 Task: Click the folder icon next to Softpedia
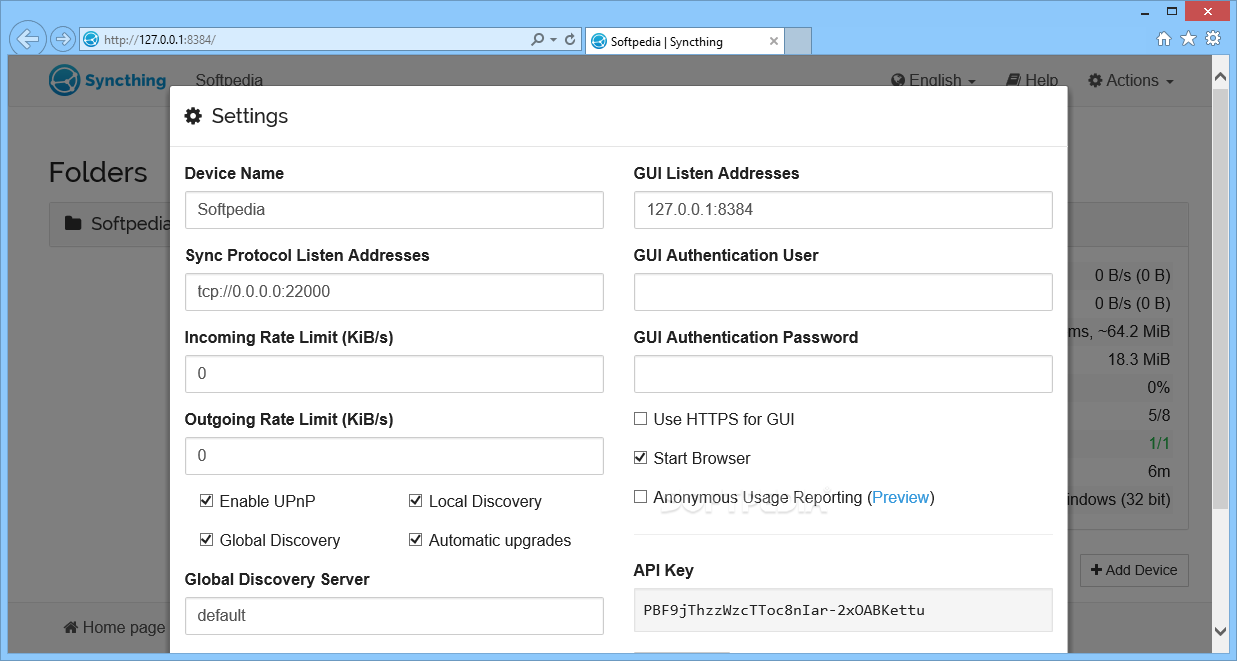click(x=73, y=223)
